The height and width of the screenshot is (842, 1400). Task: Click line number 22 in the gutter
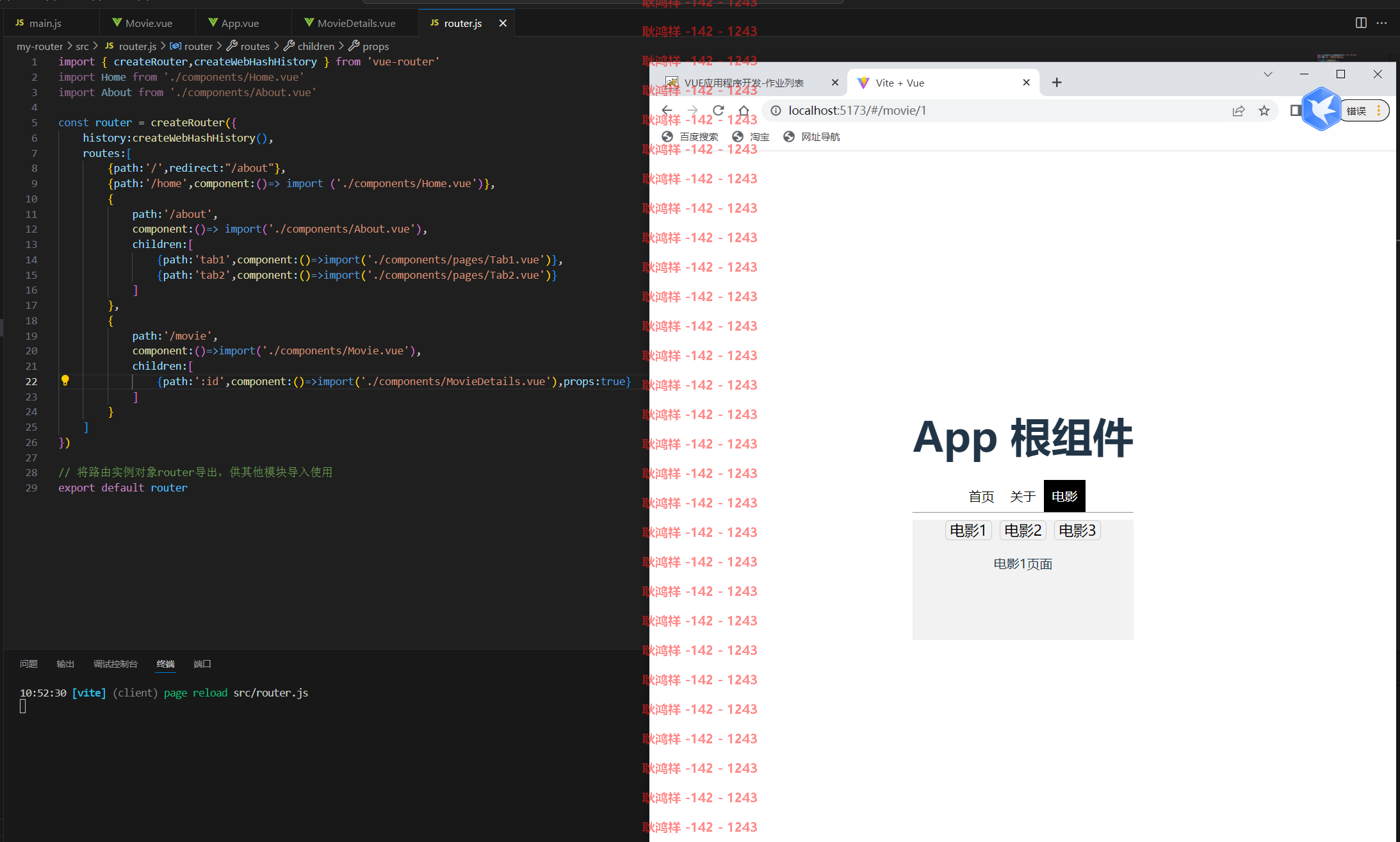[x=31, y=381]
